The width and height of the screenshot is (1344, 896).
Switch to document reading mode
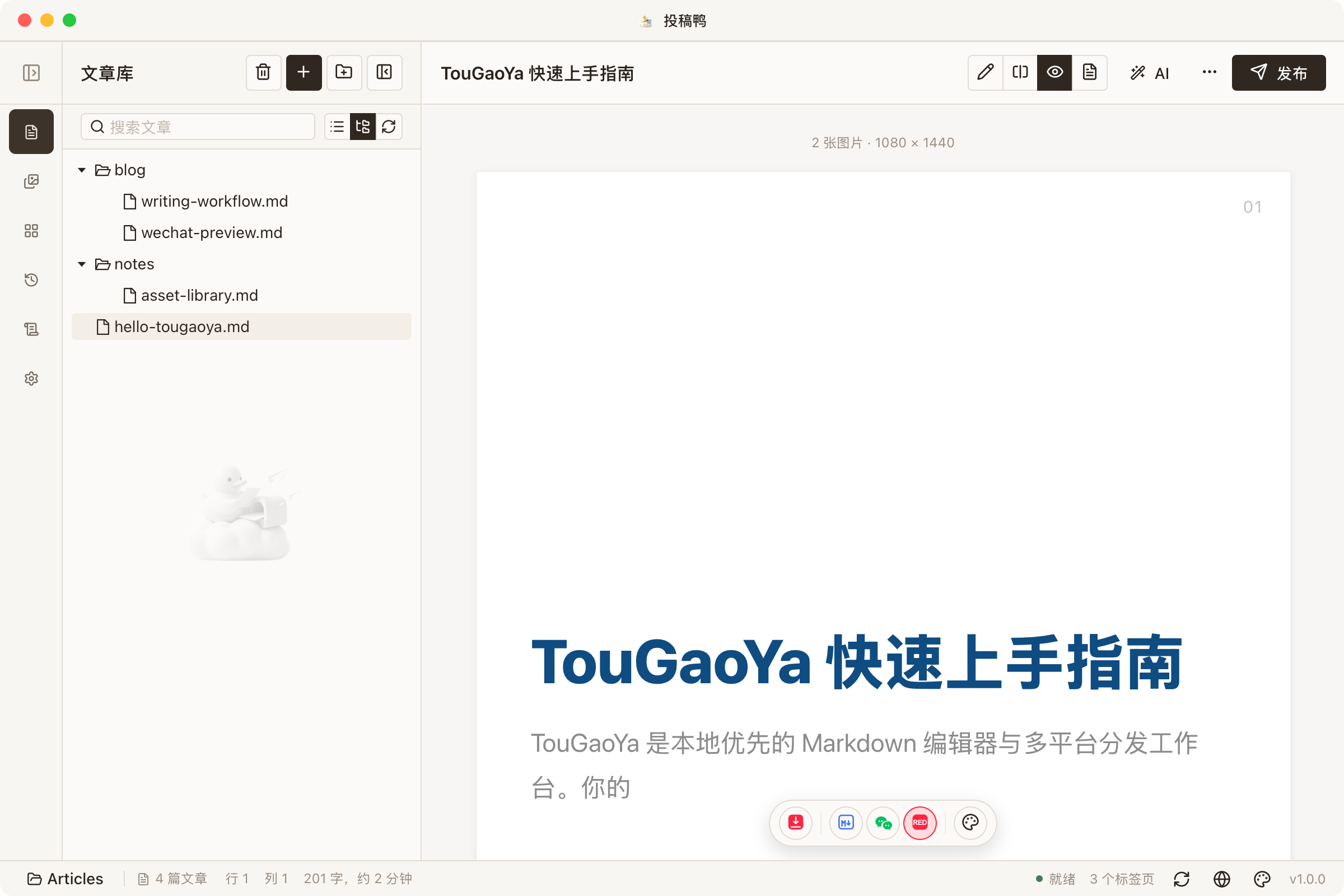[1090, 73]
